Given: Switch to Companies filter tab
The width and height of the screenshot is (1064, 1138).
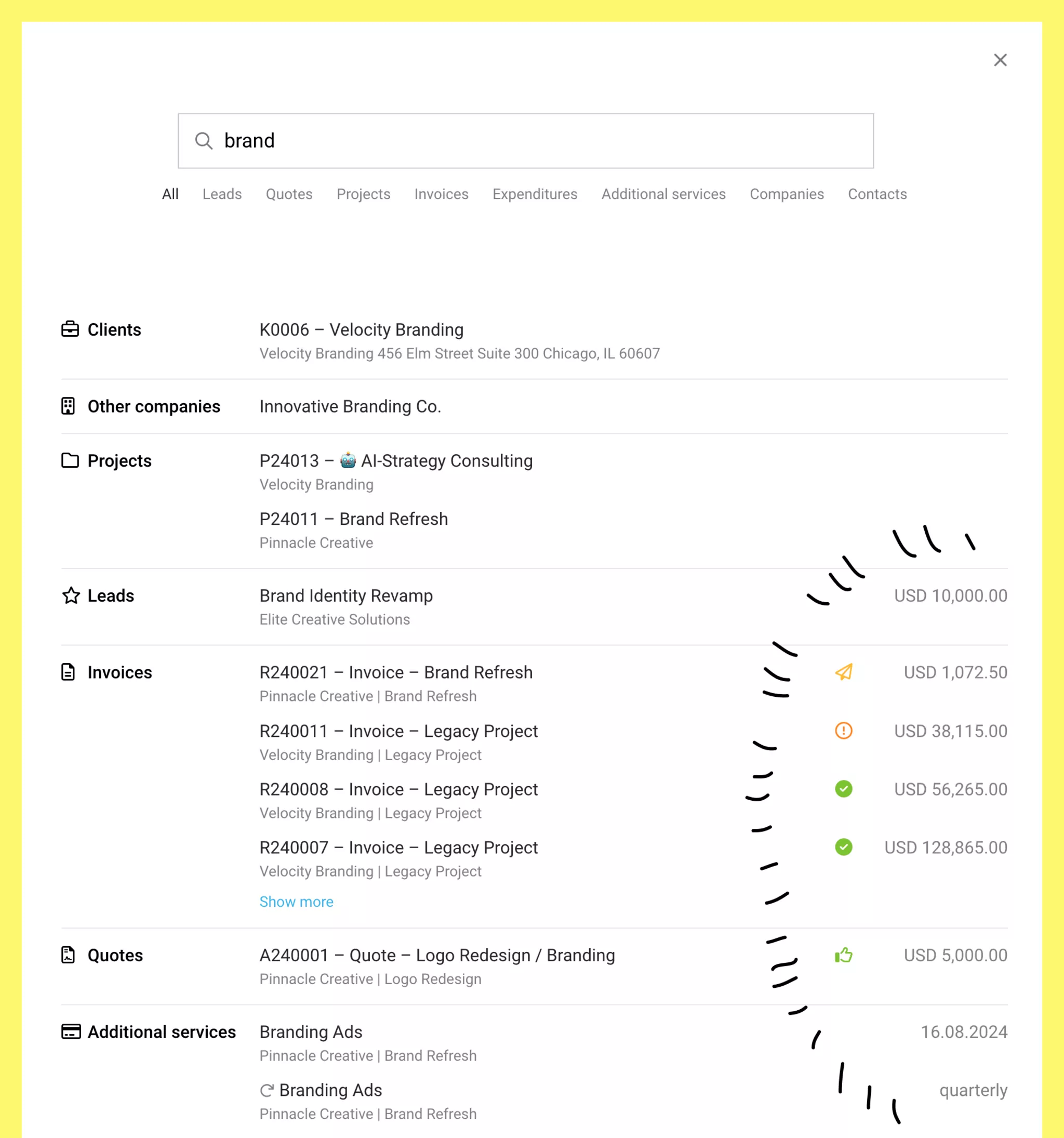Looking at the screenshot, I should [787, 194].
